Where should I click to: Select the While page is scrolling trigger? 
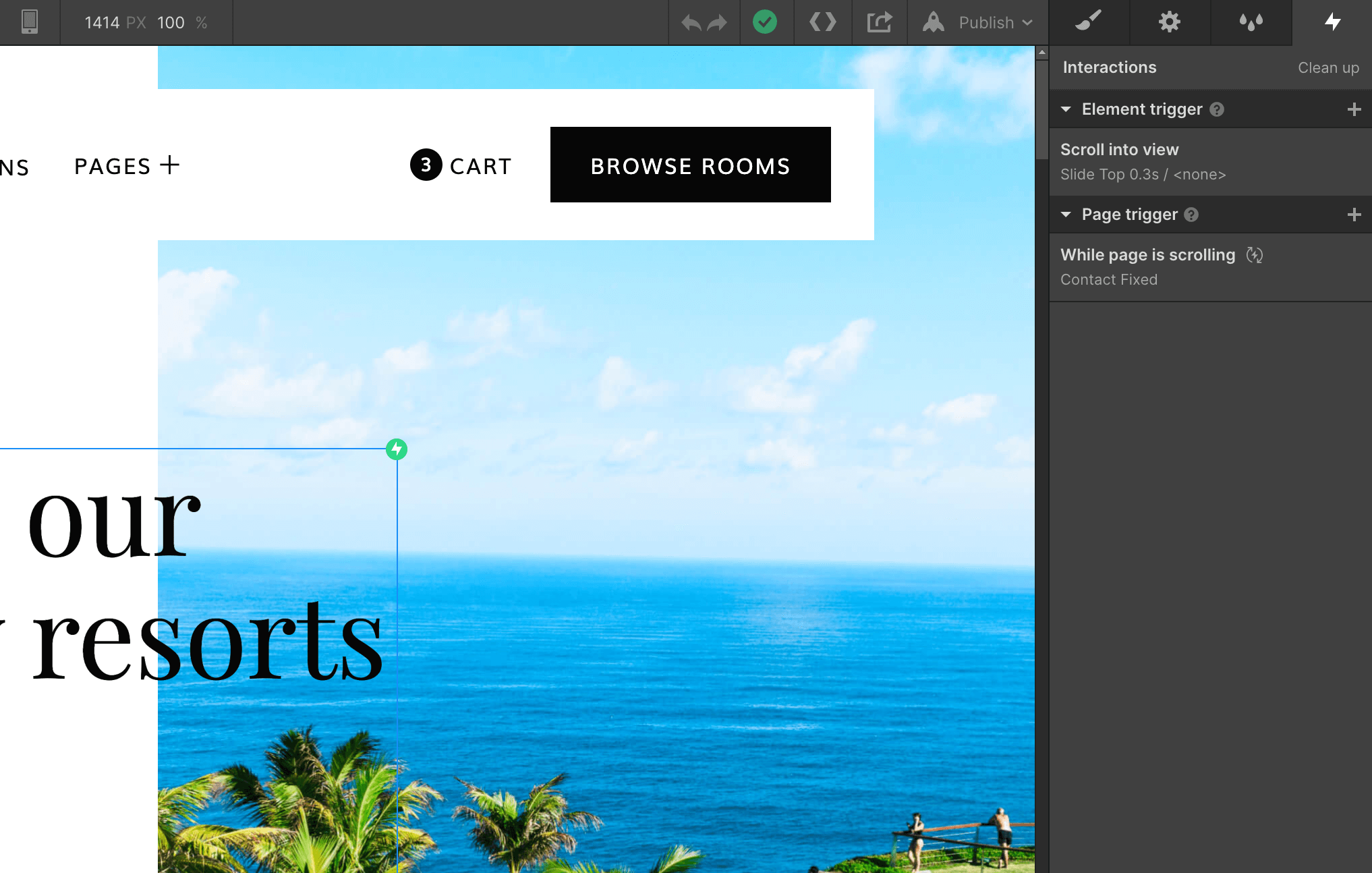pos(1147,255)
